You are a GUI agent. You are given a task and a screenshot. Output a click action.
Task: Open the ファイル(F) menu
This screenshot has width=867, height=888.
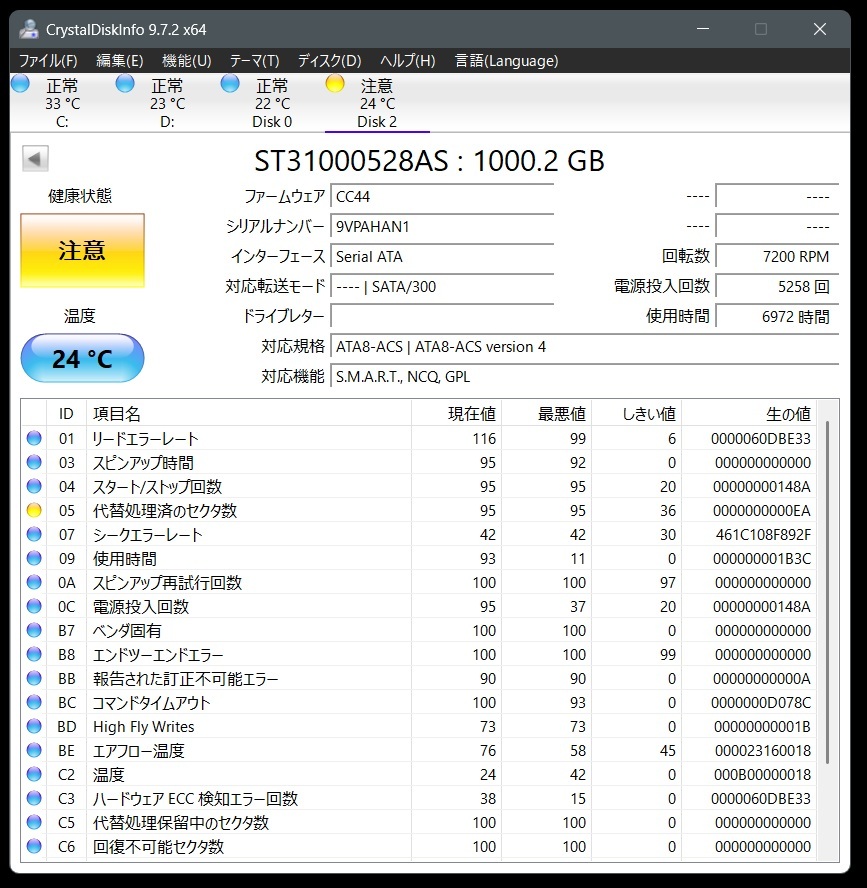pos(48,61)
